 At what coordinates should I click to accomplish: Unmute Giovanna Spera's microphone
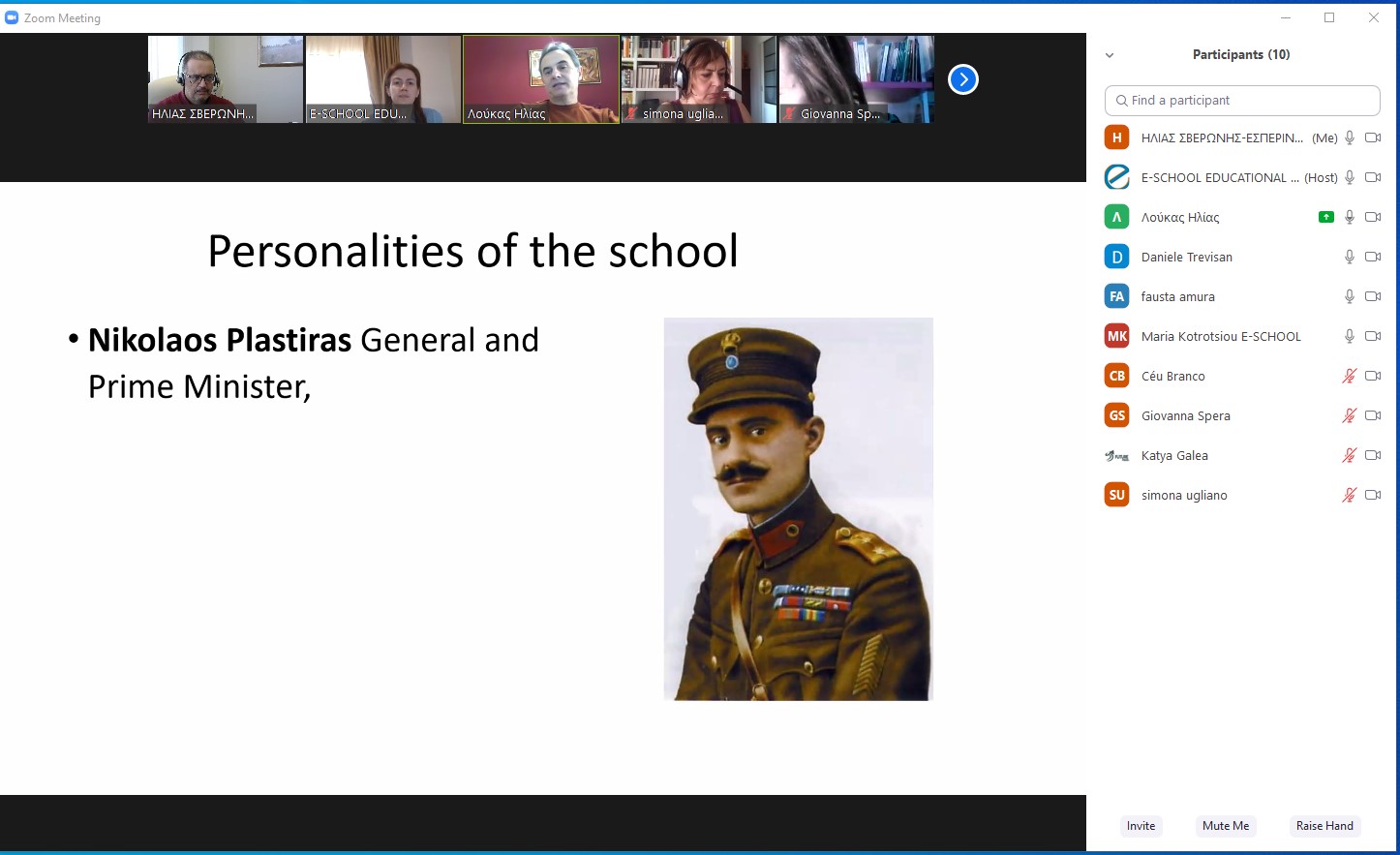click(1349, 415)
